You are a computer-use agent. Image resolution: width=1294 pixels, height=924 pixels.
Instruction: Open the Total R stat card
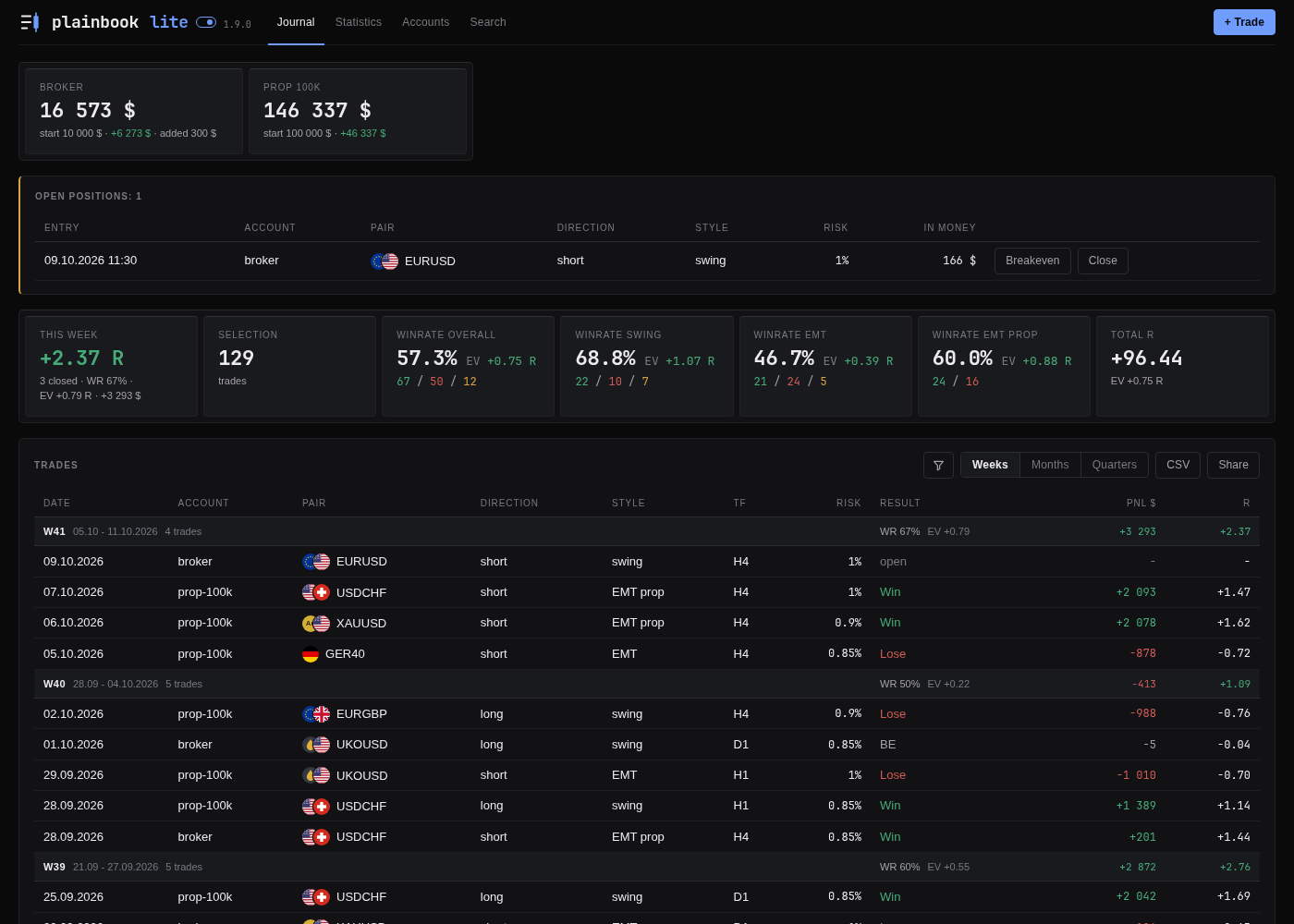(1182, 366)
